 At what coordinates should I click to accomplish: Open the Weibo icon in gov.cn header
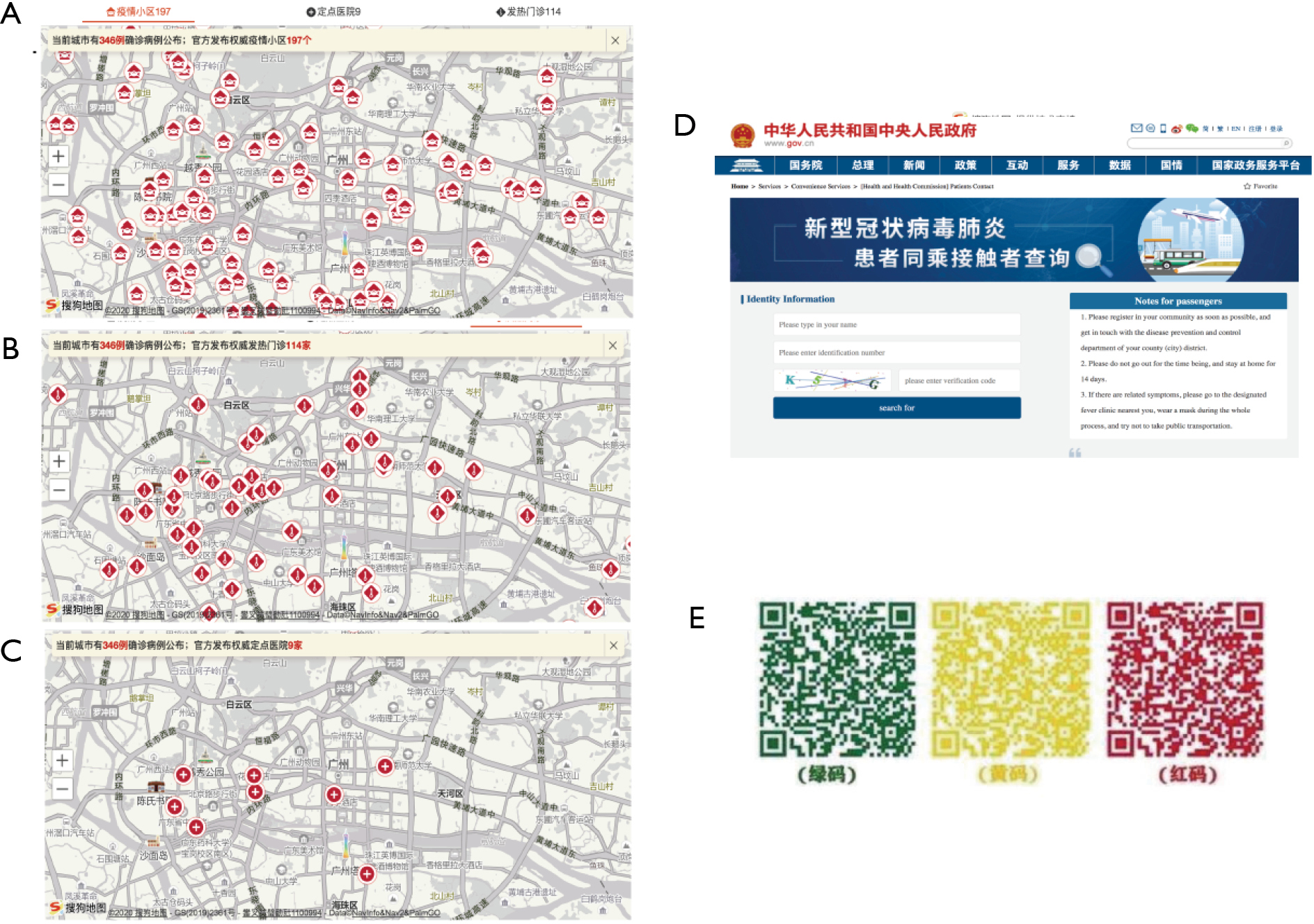[x=1177, y=129]
